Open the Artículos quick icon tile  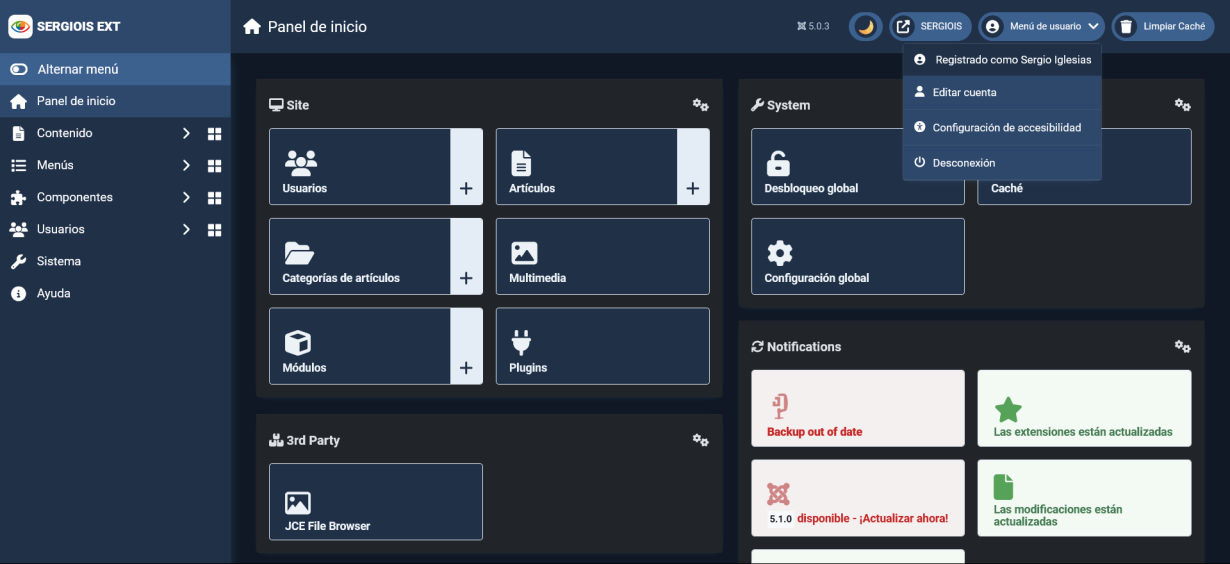tap(587, 167)
